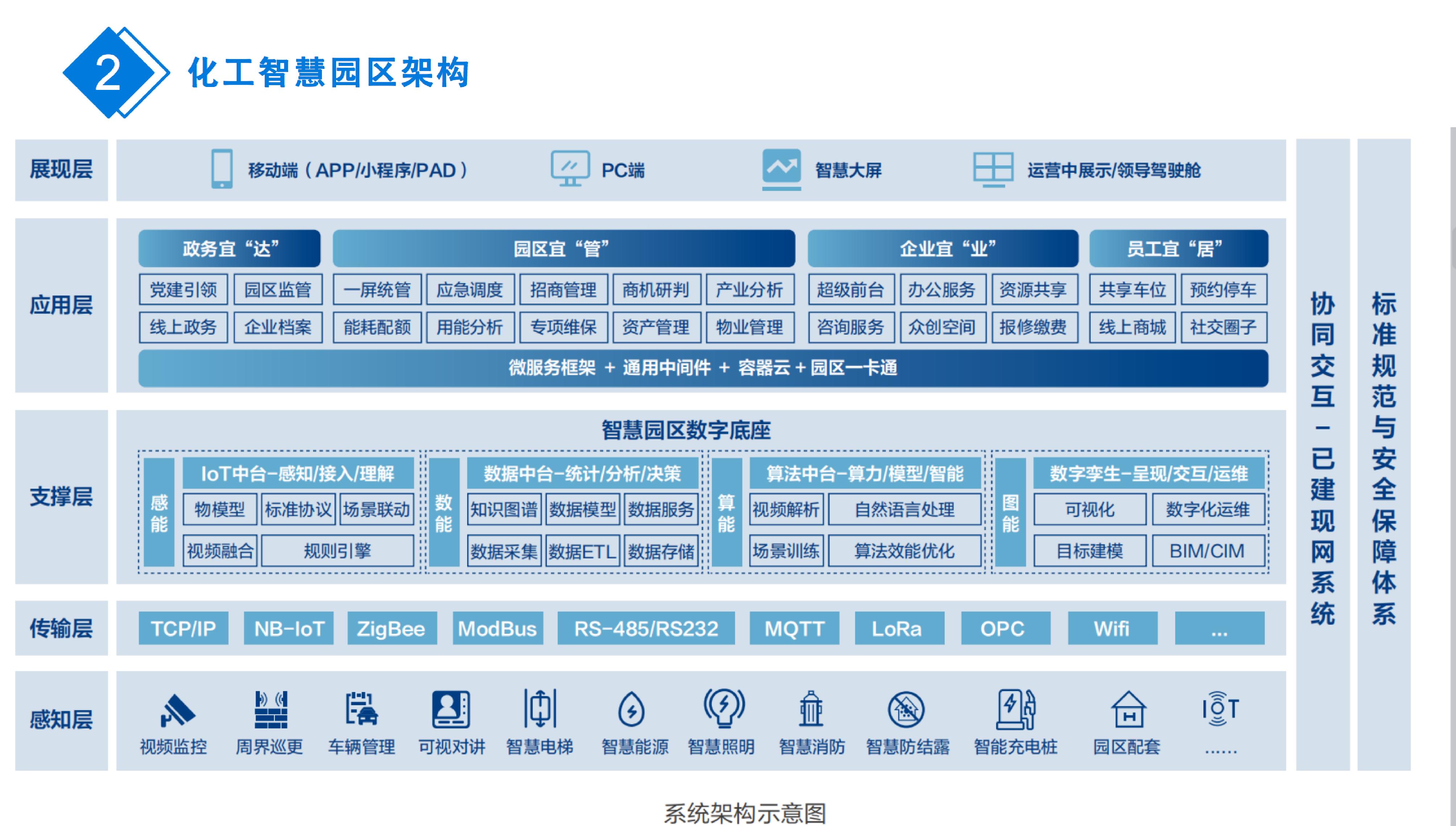Select the RS-485/RS232 protocol block

tap(646, 628)
